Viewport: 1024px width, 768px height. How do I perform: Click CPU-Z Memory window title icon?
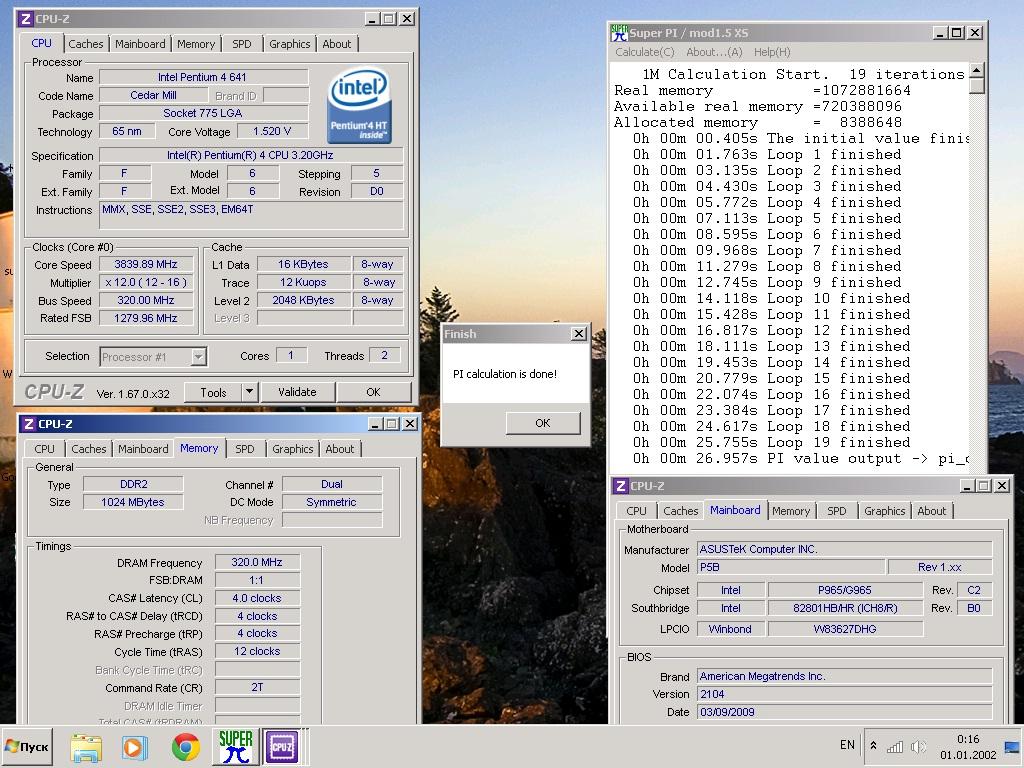click(x=28, y=424)
